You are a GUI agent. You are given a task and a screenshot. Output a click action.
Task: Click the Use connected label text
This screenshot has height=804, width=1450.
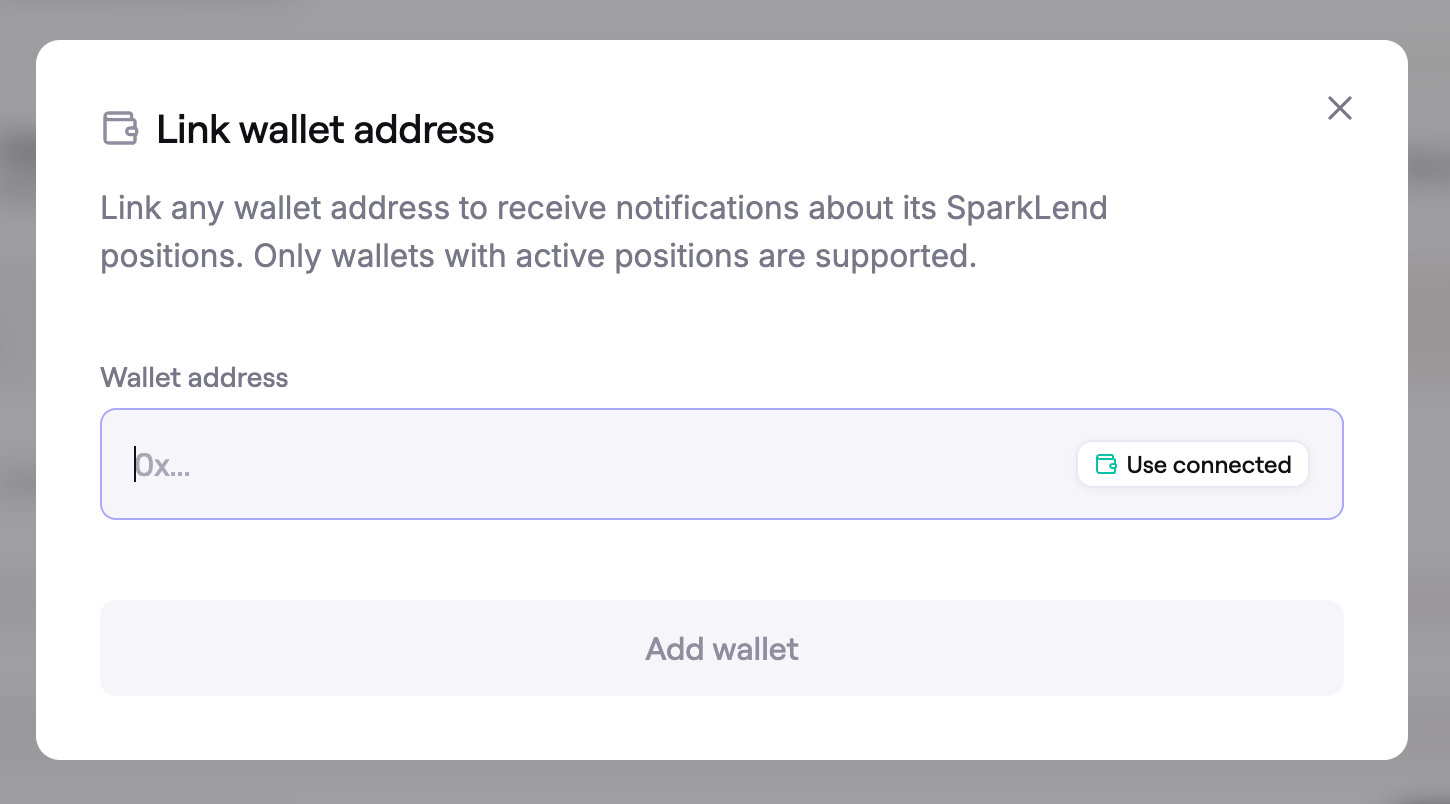pyautogui.click(x=1208, y=465)
